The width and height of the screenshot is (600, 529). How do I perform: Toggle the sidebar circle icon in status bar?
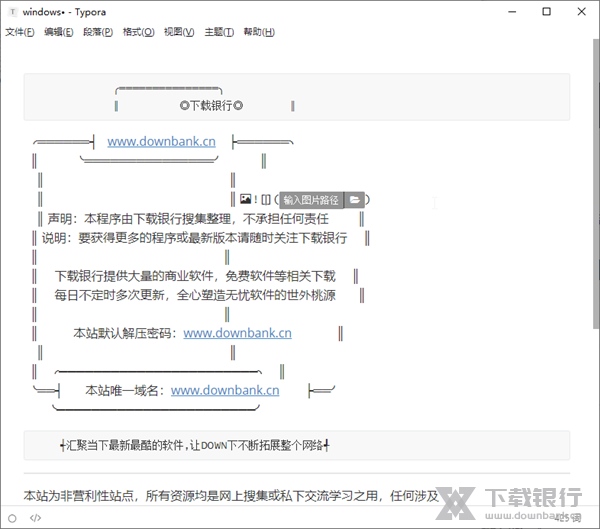[12, 518]
